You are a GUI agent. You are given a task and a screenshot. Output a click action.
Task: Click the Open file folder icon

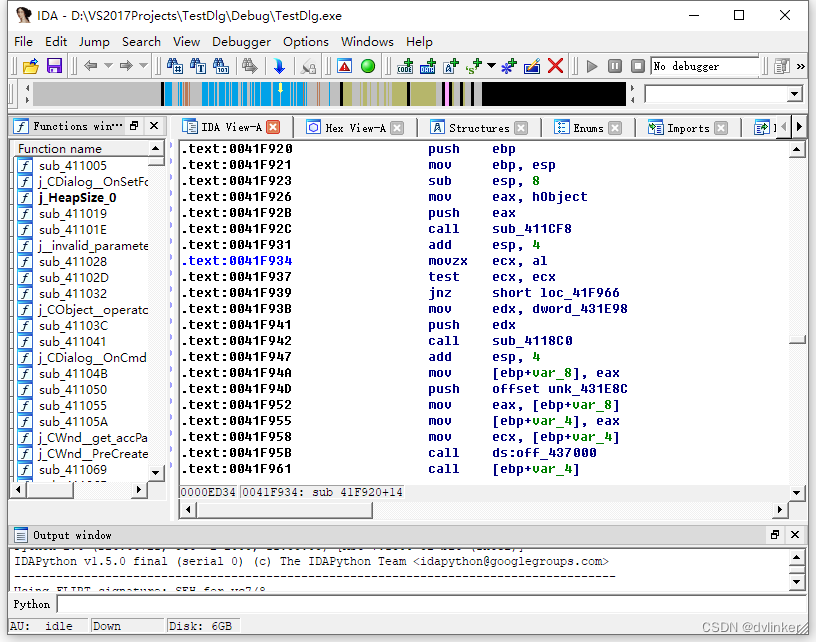pyautogui.click(x=31, y=66)
